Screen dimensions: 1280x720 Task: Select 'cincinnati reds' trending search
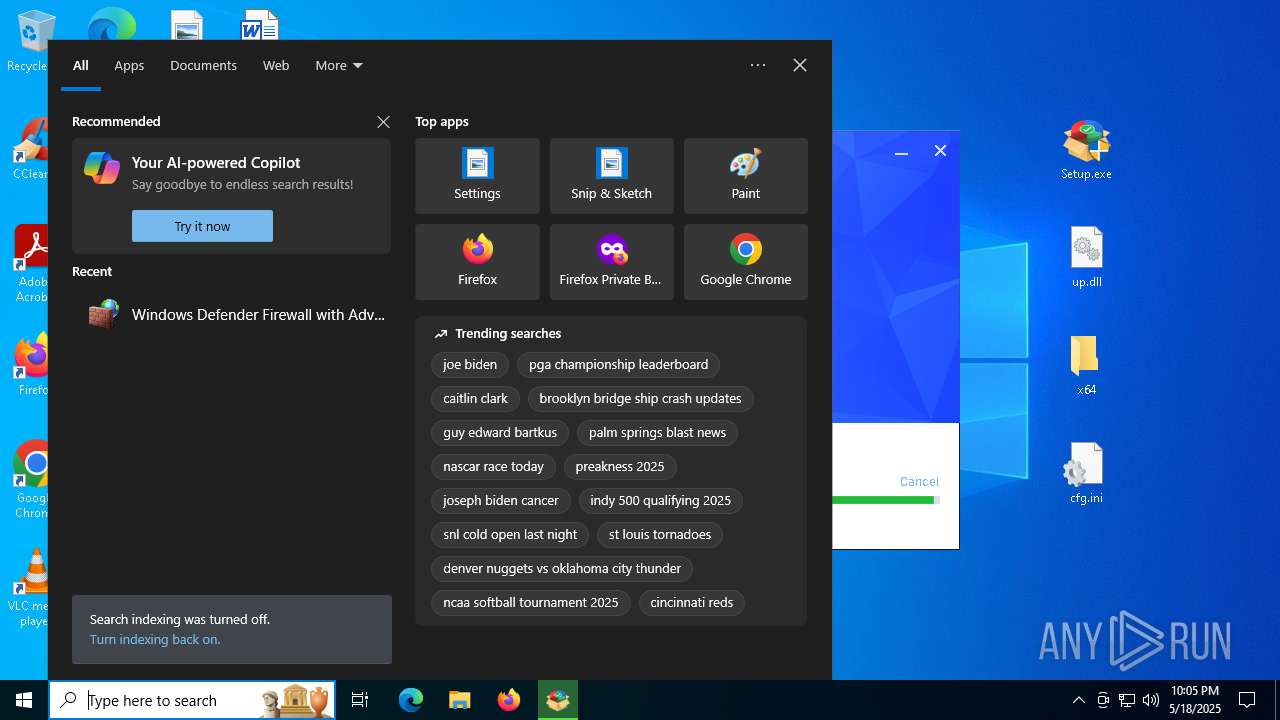(692, 603)
